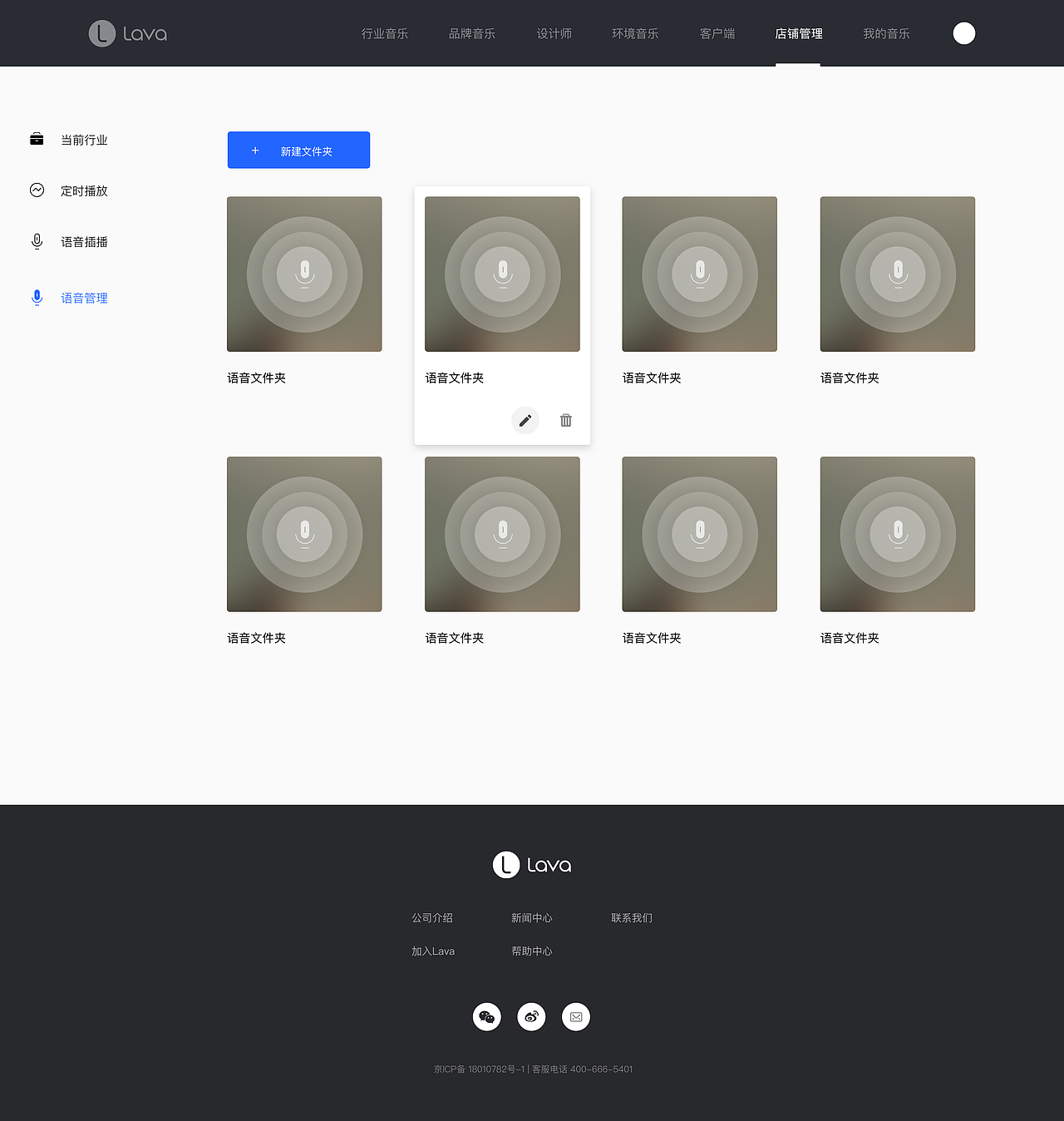Click the blue microphone icon beside 语音管理
This screenshot has width=1064, height=1121.
pyautogui.click(x=37, y=298)
